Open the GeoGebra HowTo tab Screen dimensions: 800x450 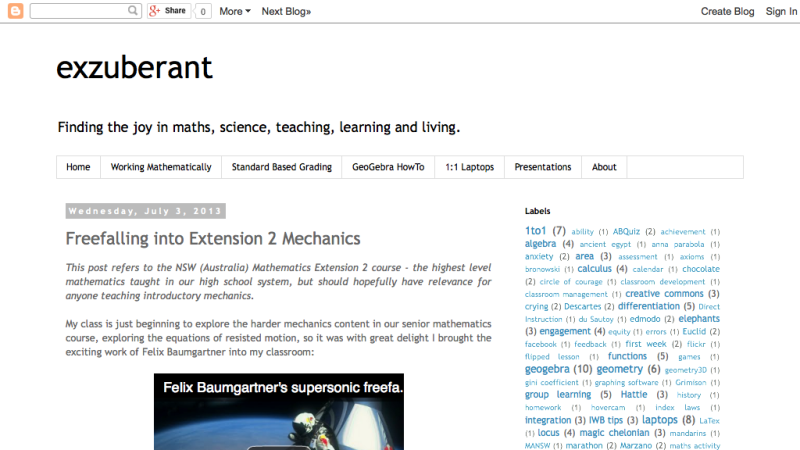(x=388, y=167)
